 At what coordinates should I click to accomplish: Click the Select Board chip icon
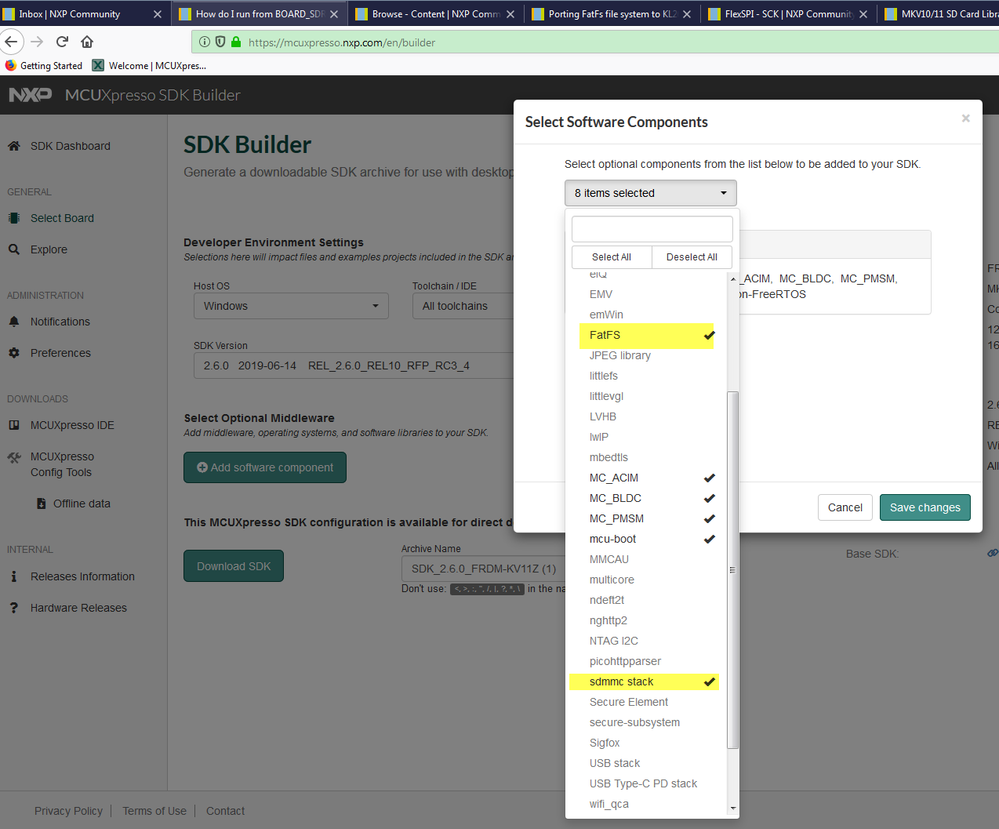point(13,218)
